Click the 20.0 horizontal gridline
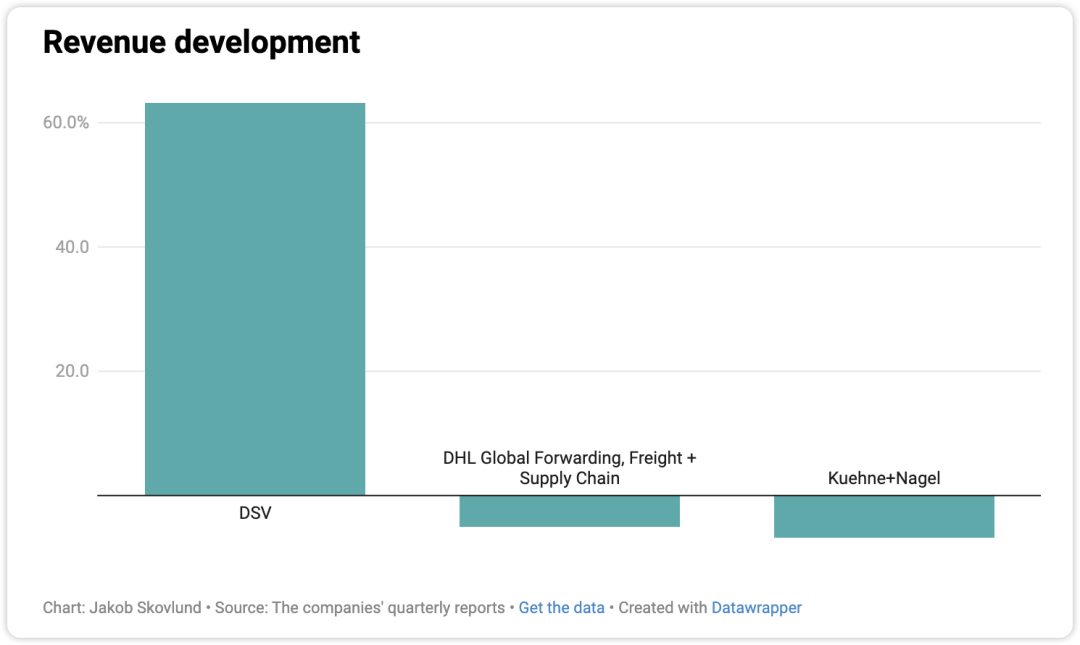This screenshot has width=1080, height=645. pyautogui.click(x=700, y=371)
